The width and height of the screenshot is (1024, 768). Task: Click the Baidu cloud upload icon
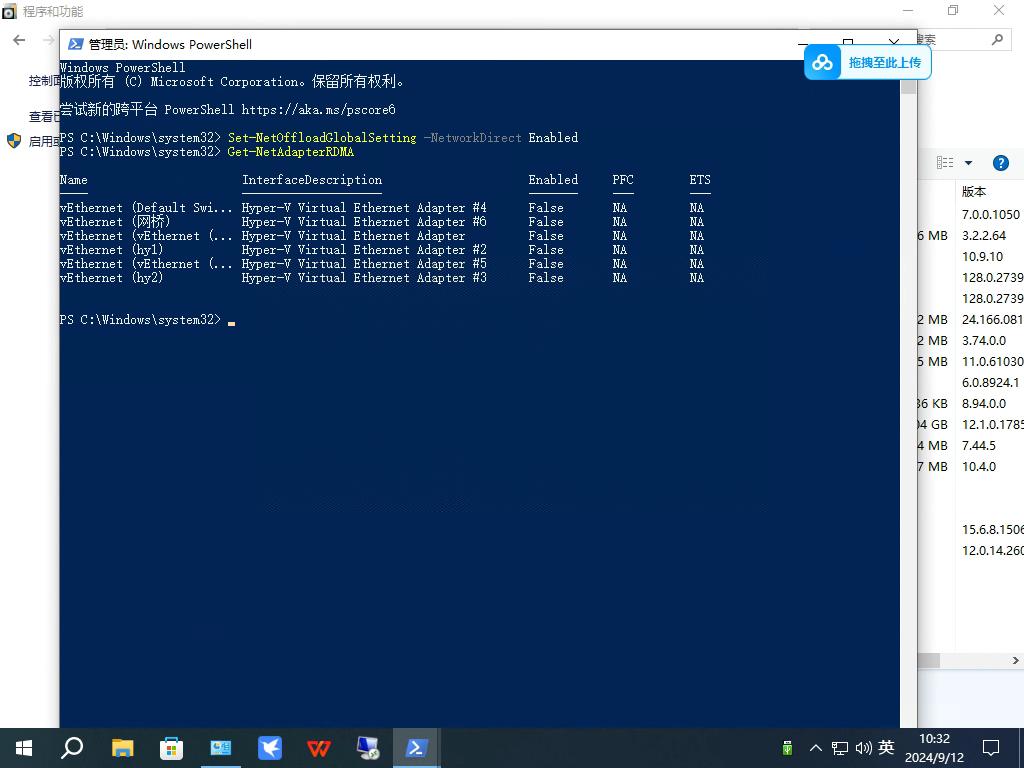click(x=822, y=62)
